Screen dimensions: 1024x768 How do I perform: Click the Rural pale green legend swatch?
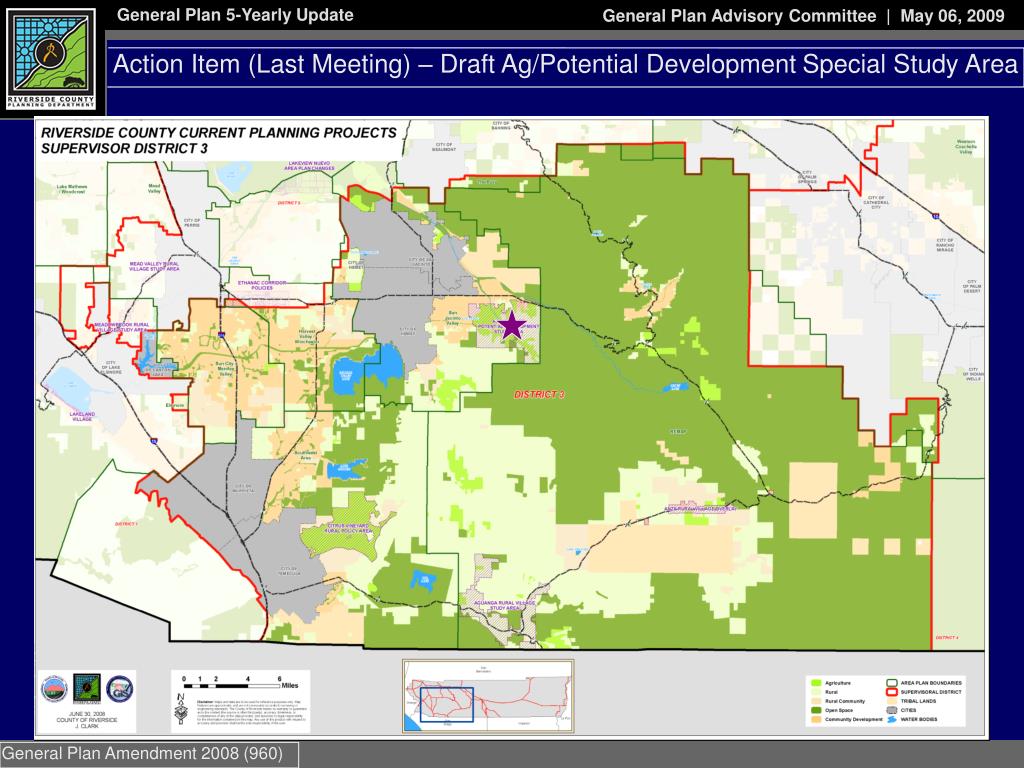pos(816,692)
